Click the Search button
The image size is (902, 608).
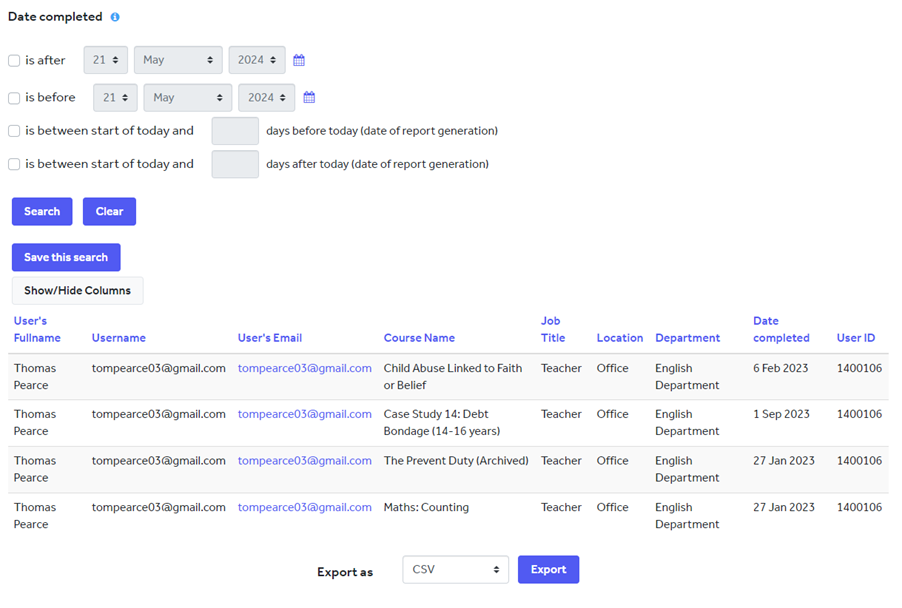coord(41,211)
